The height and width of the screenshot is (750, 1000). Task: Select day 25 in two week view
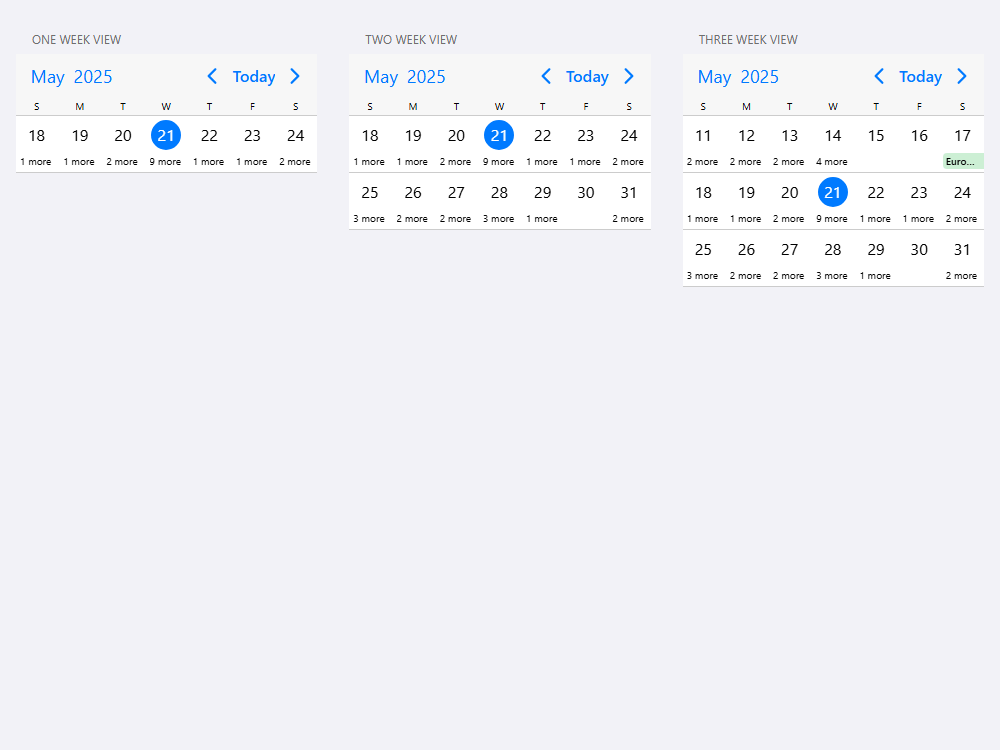[x=370, y=193]
